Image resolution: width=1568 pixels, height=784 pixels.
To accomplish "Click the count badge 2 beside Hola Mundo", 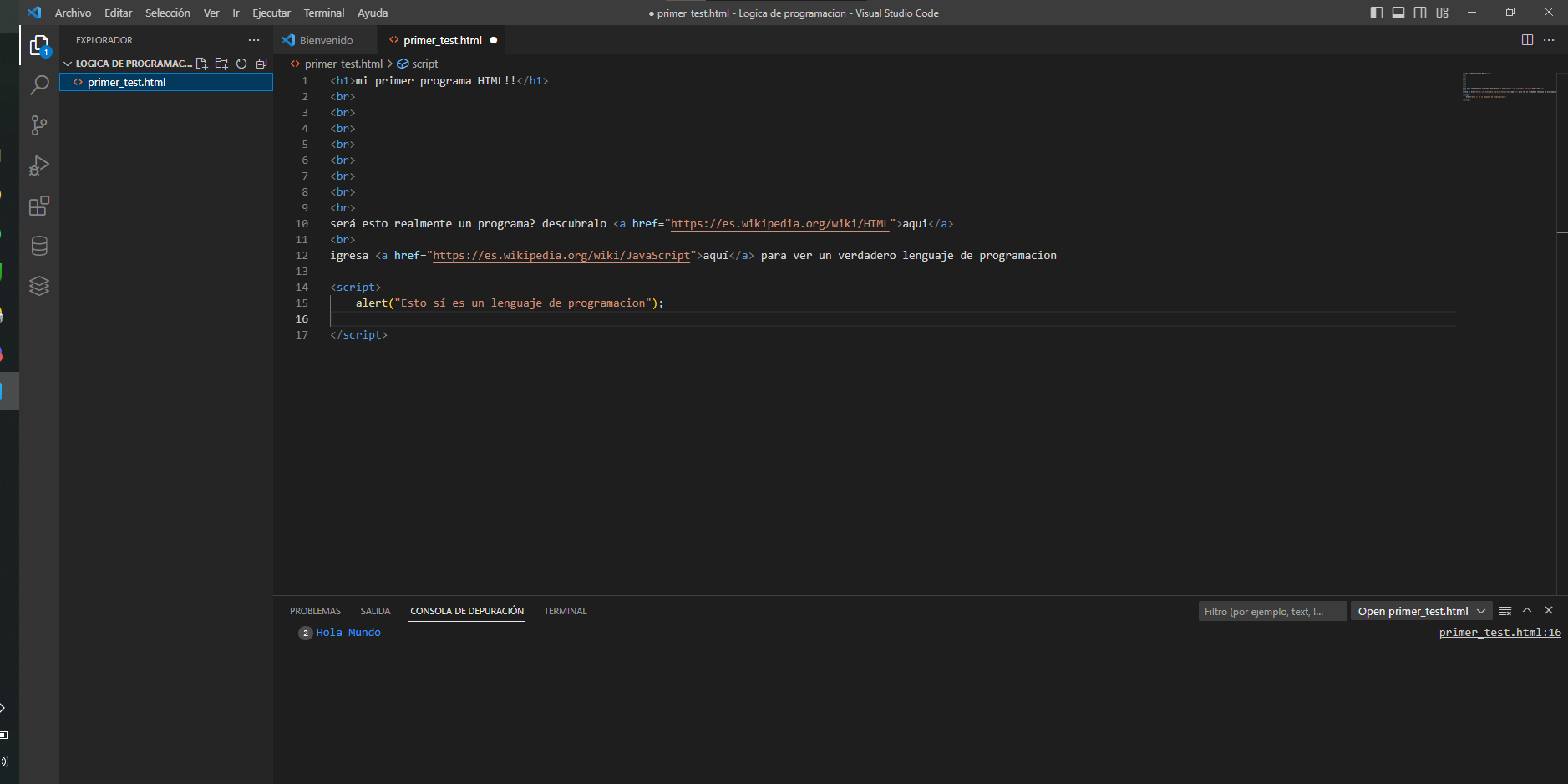I will pyautogui.click(x=306, y=633).
